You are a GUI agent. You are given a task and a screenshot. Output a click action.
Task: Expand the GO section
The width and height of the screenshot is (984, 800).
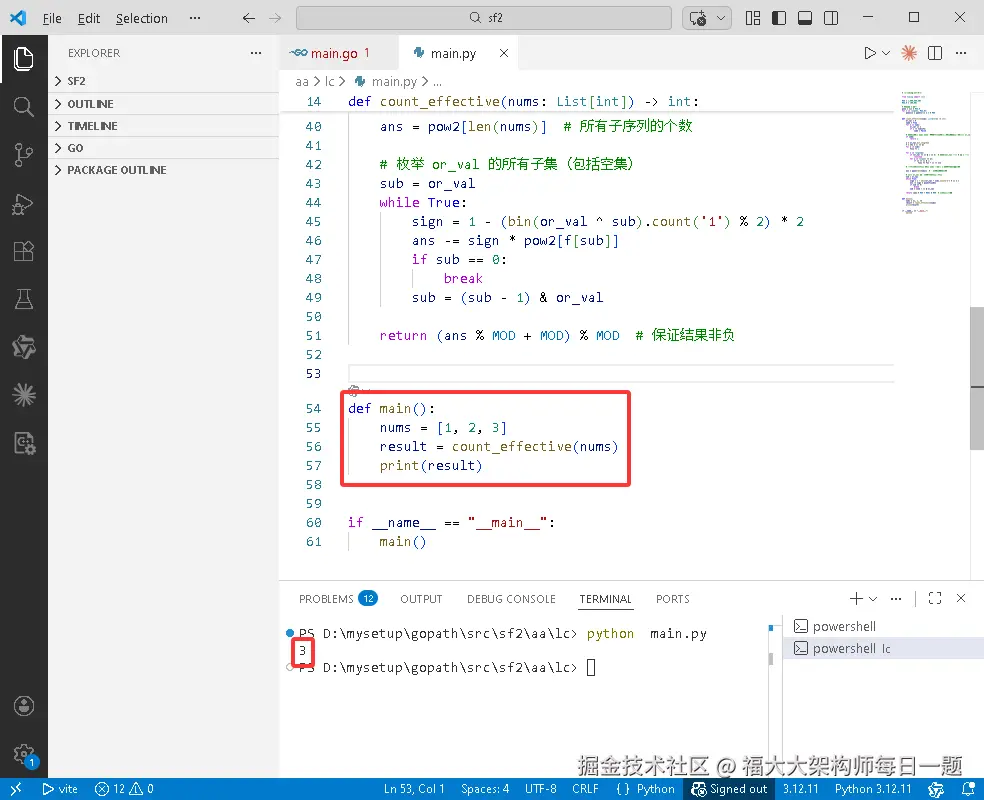(163, 148)
